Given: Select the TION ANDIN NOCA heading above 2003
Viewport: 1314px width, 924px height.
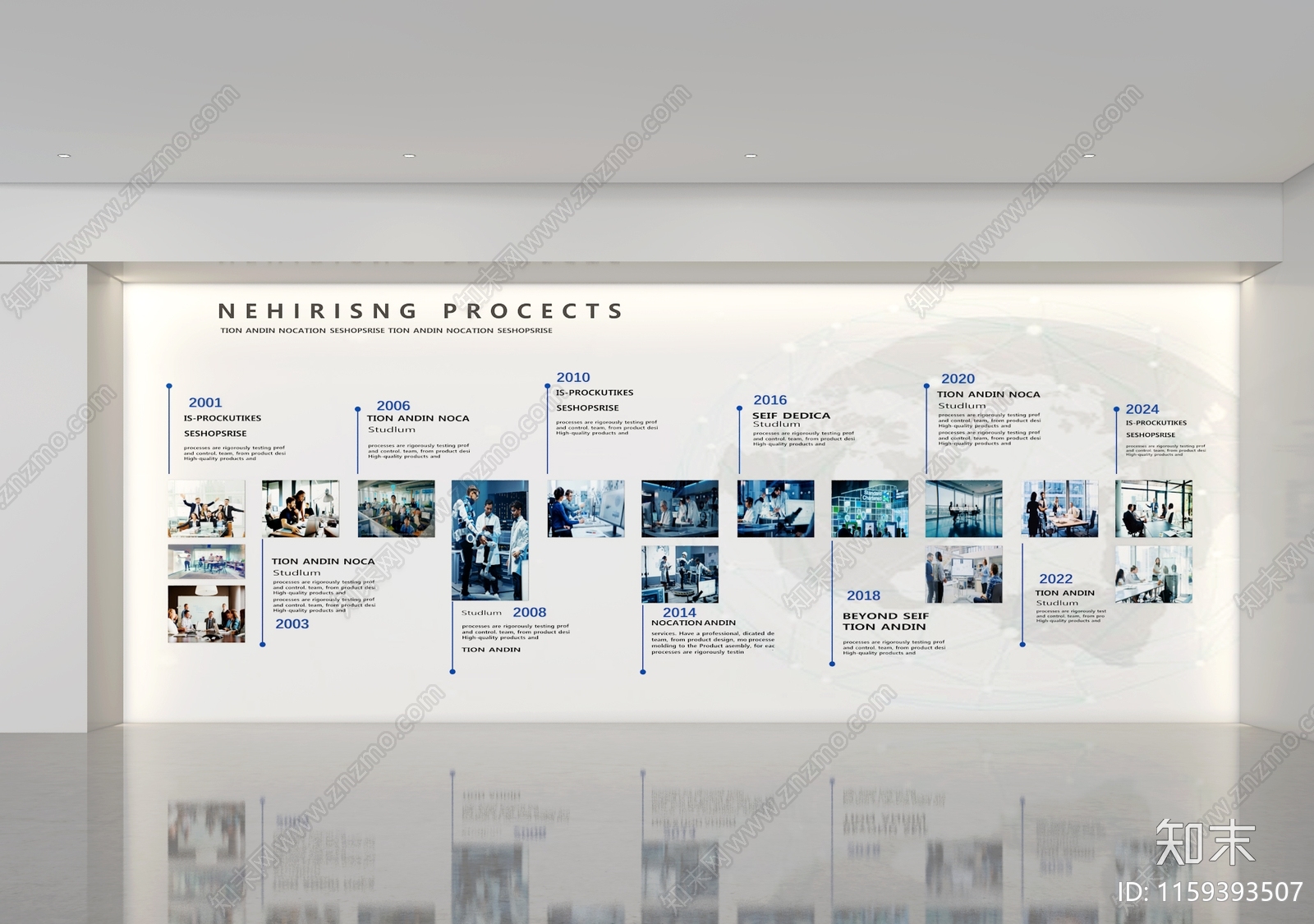Looking at the screenshot, I should coord(324,562).
